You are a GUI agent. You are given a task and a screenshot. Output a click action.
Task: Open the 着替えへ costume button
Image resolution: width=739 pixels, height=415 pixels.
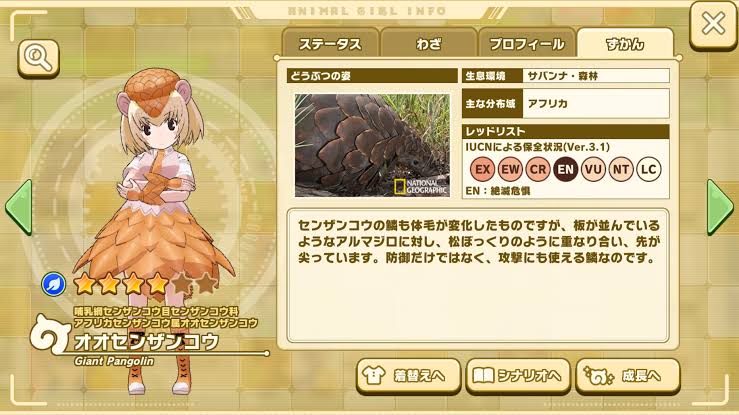pos(408,376)
